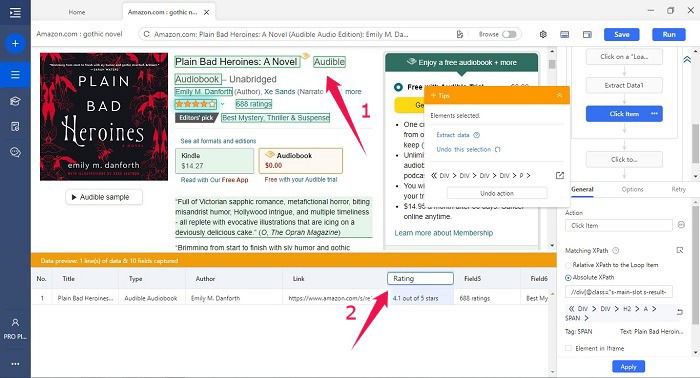The height and width of the screenshot is (378, 700).
Task: Toggle the workflow panel layout icon
Action: click(587, 34)
